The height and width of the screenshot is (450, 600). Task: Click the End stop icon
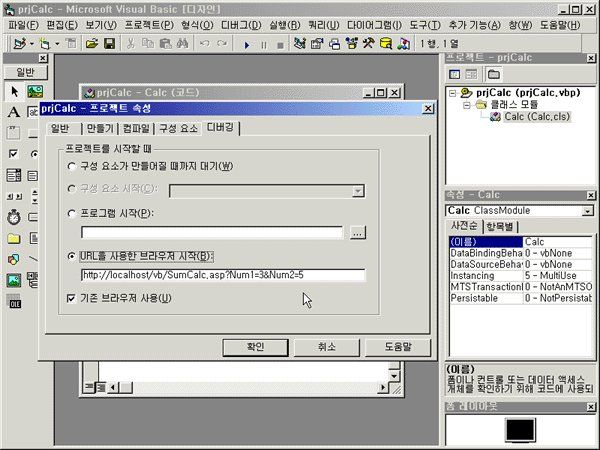click(280, 45)
